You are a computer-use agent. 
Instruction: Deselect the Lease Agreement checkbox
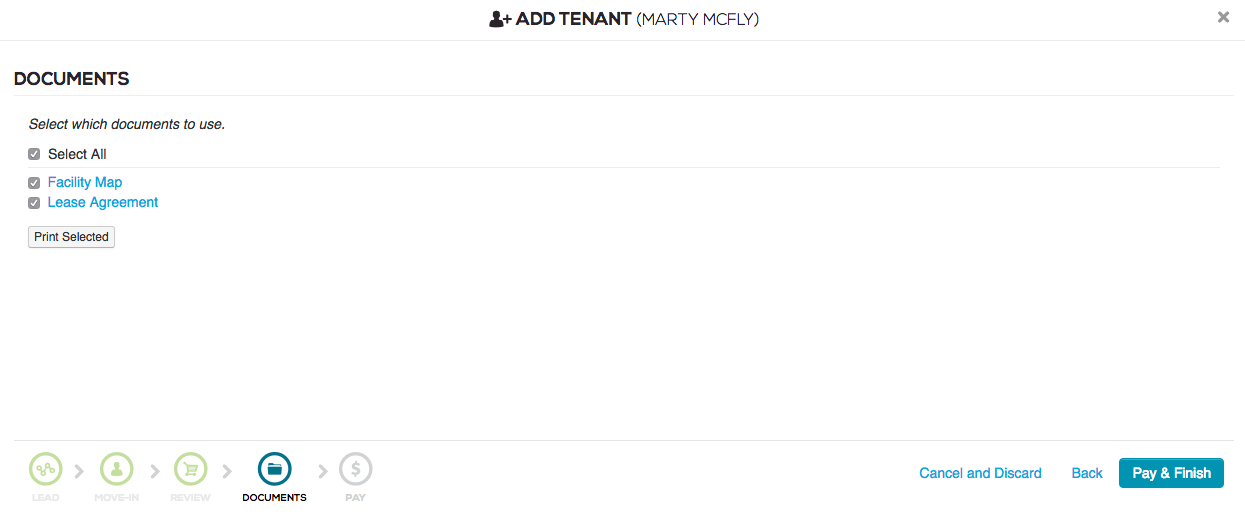click(x=34, y=203)
